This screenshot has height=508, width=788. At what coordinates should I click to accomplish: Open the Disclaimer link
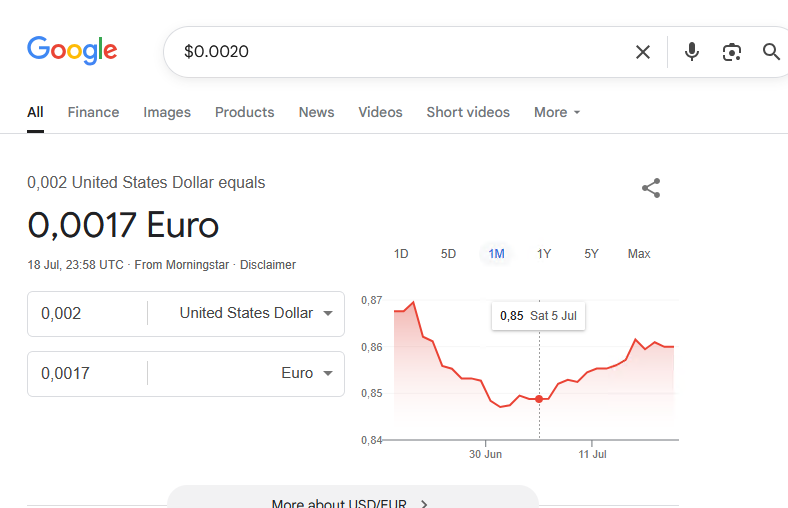point(268,265)
